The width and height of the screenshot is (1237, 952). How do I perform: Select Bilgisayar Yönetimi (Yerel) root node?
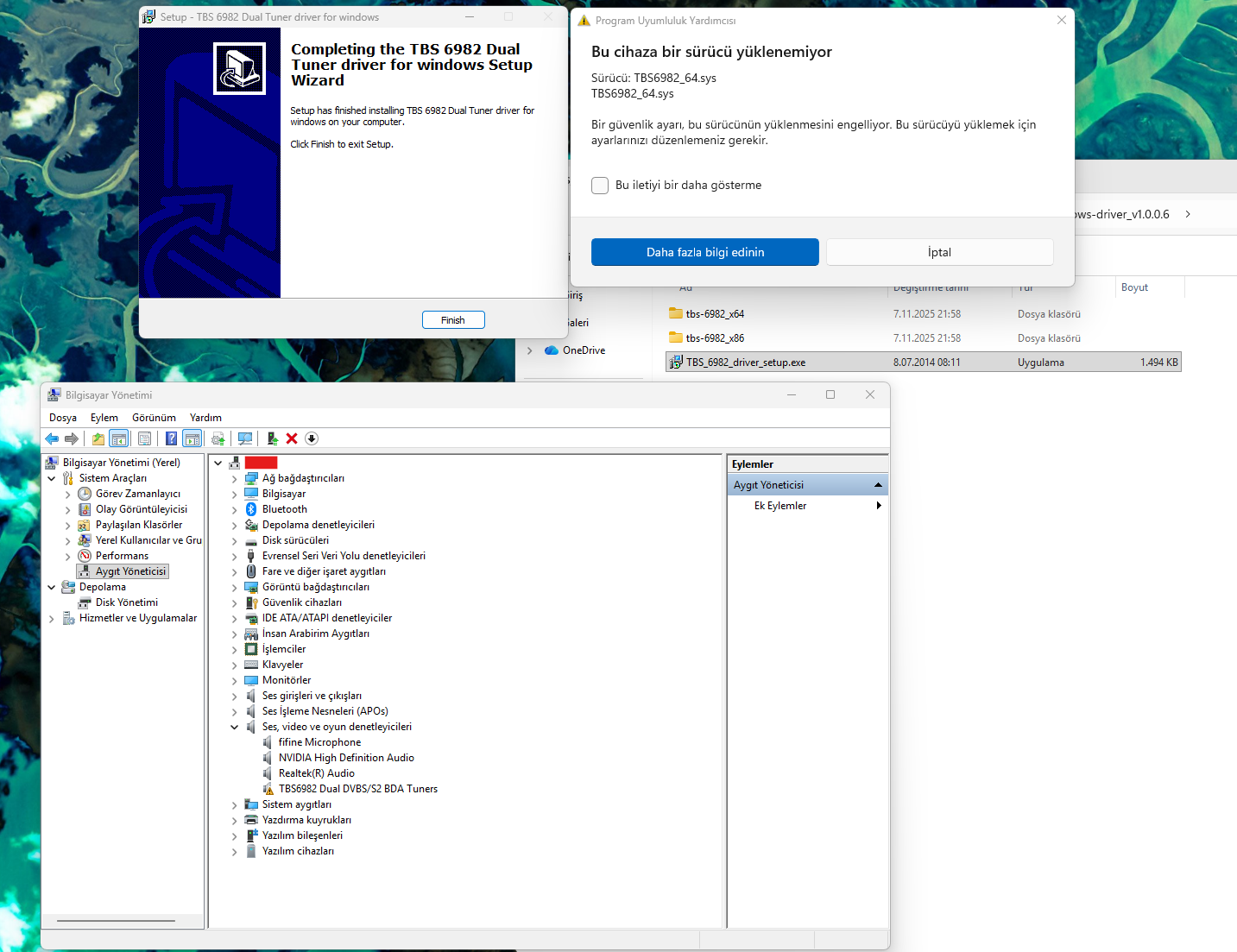(x=122, y=463)
